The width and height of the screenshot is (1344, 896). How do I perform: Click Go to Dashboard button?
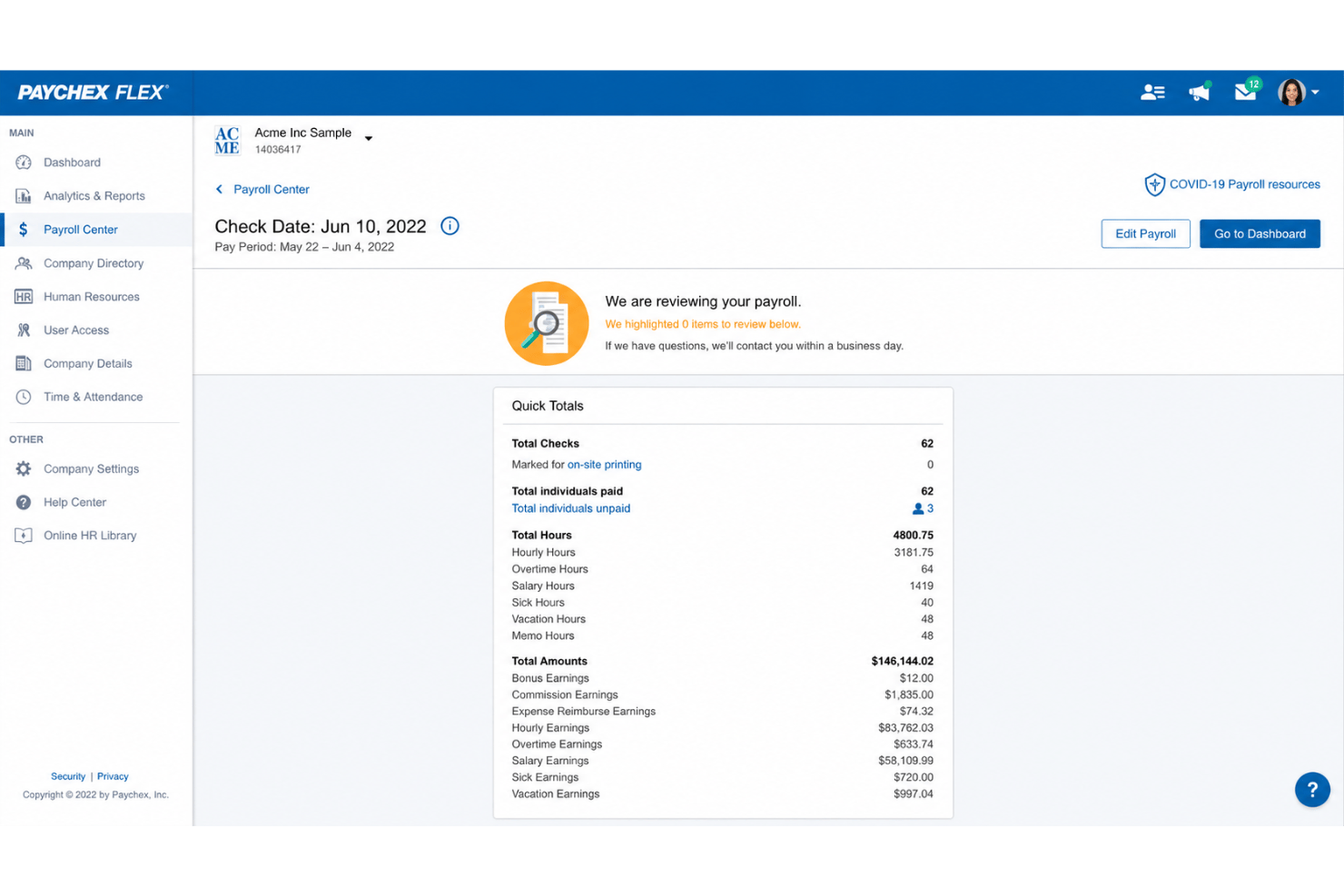tap(1260, 233)
